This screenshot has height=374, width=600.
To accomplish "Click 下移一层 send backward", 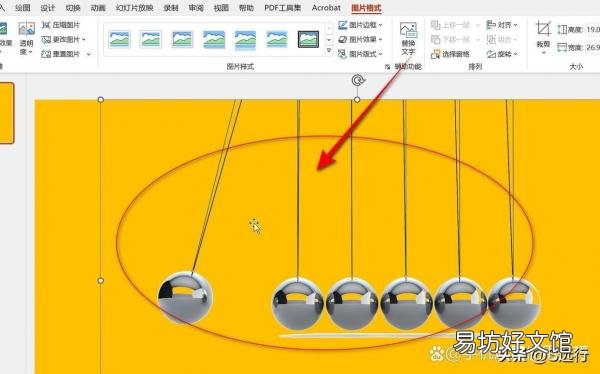I will [450, 39].
